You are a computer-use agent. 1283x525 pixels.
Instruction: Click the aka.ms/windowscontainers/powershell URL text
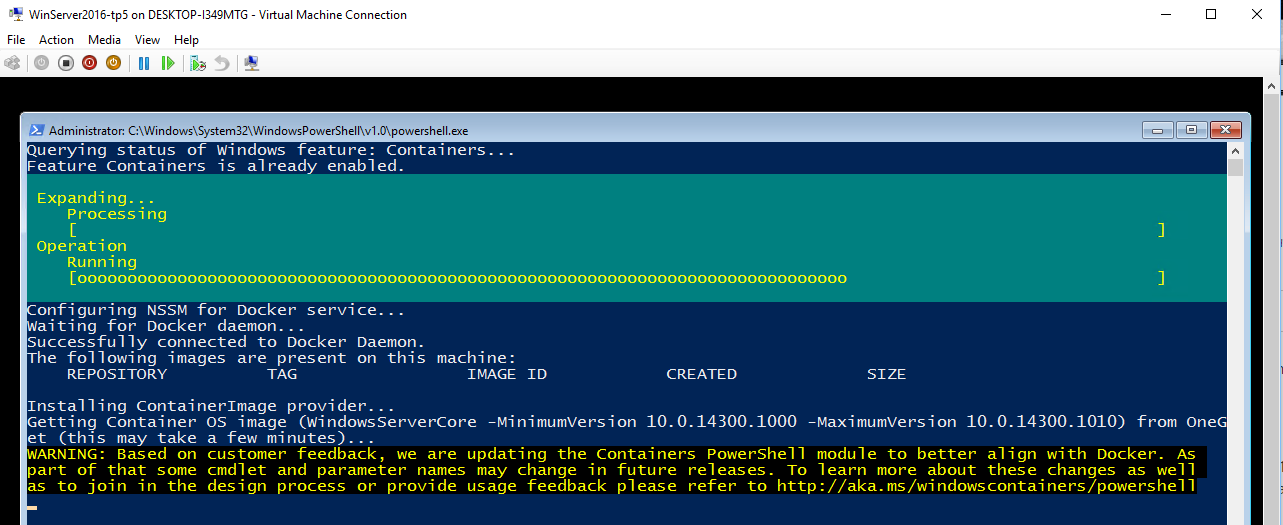pyautogui.click(x=986, y=486)
